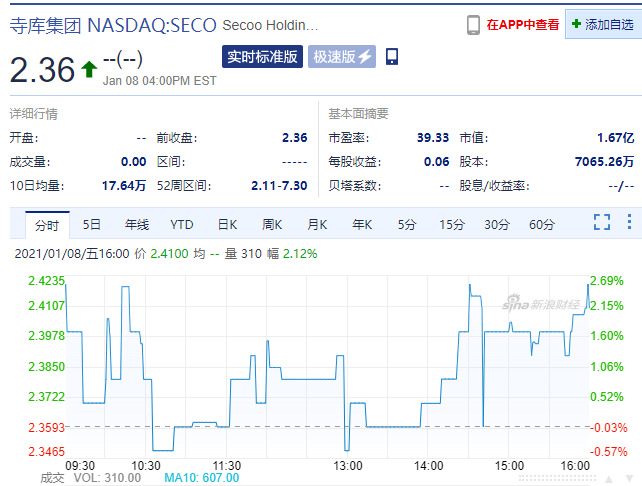Click the green up arrow beside 2.36
The width and height of the screenshot is (642, 486).
89,69
